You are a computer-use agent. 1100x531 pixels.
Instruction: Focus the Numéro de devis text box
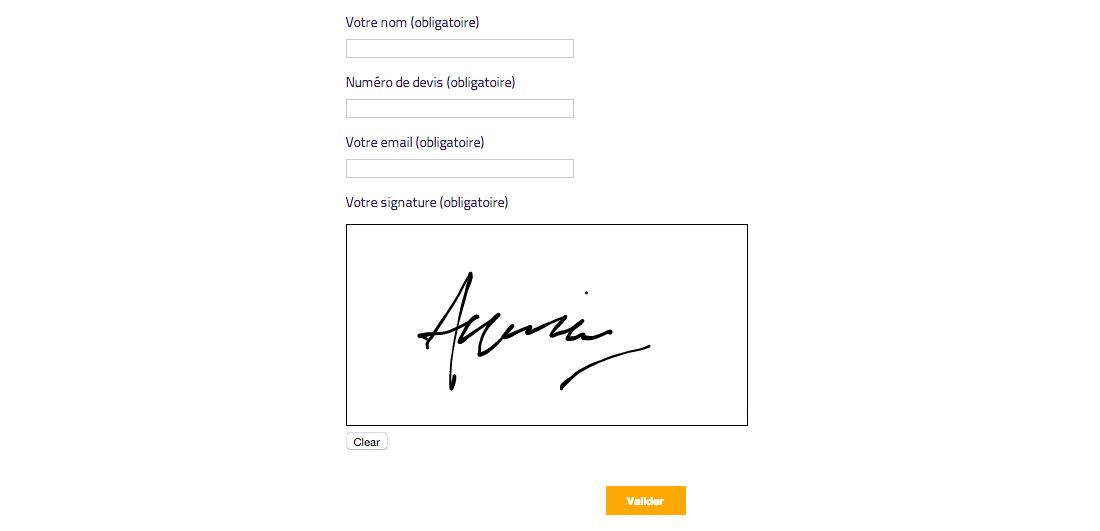point(459,109)
